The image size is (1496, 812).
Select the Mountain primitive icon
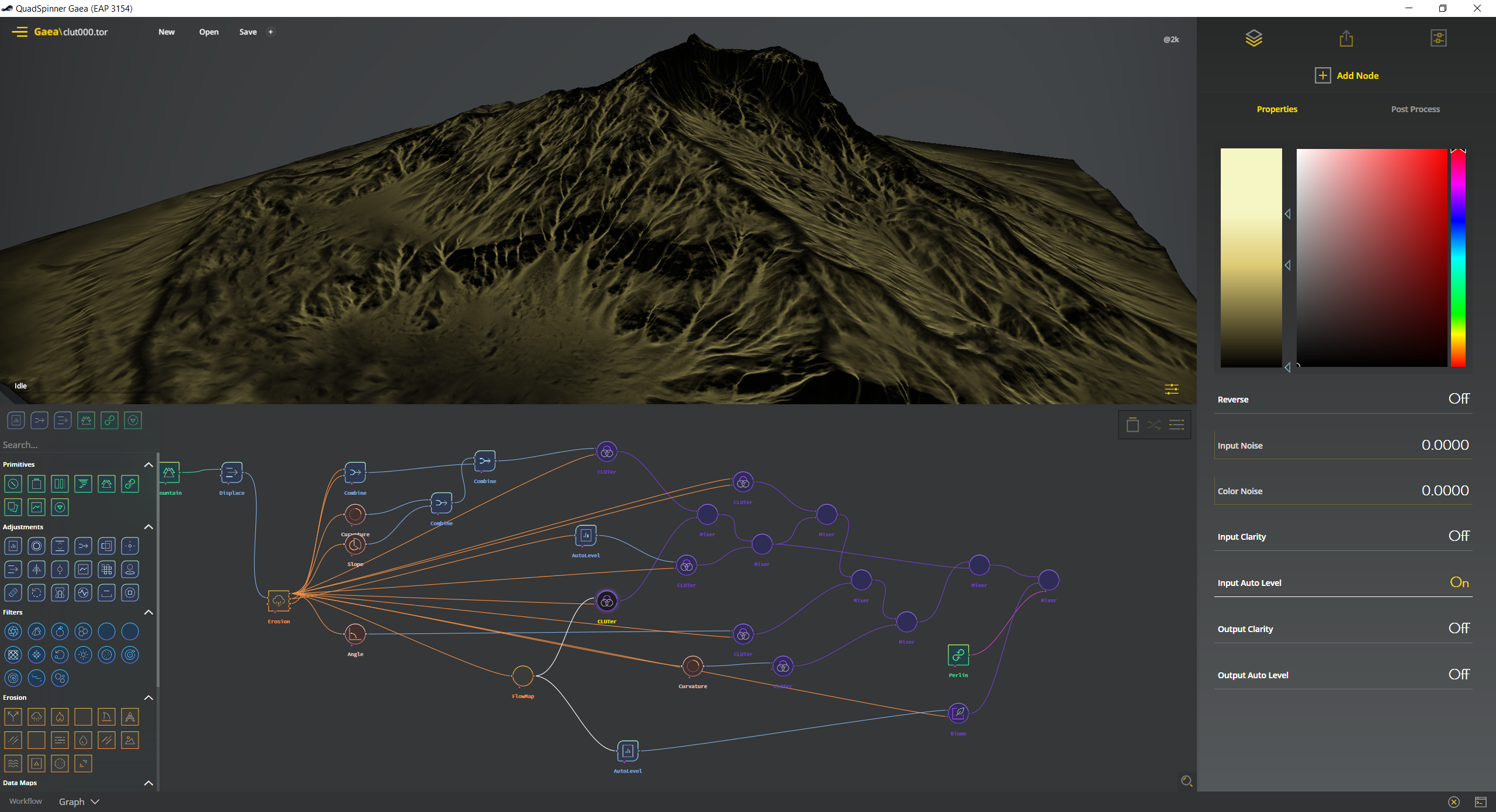pos(106,484)
